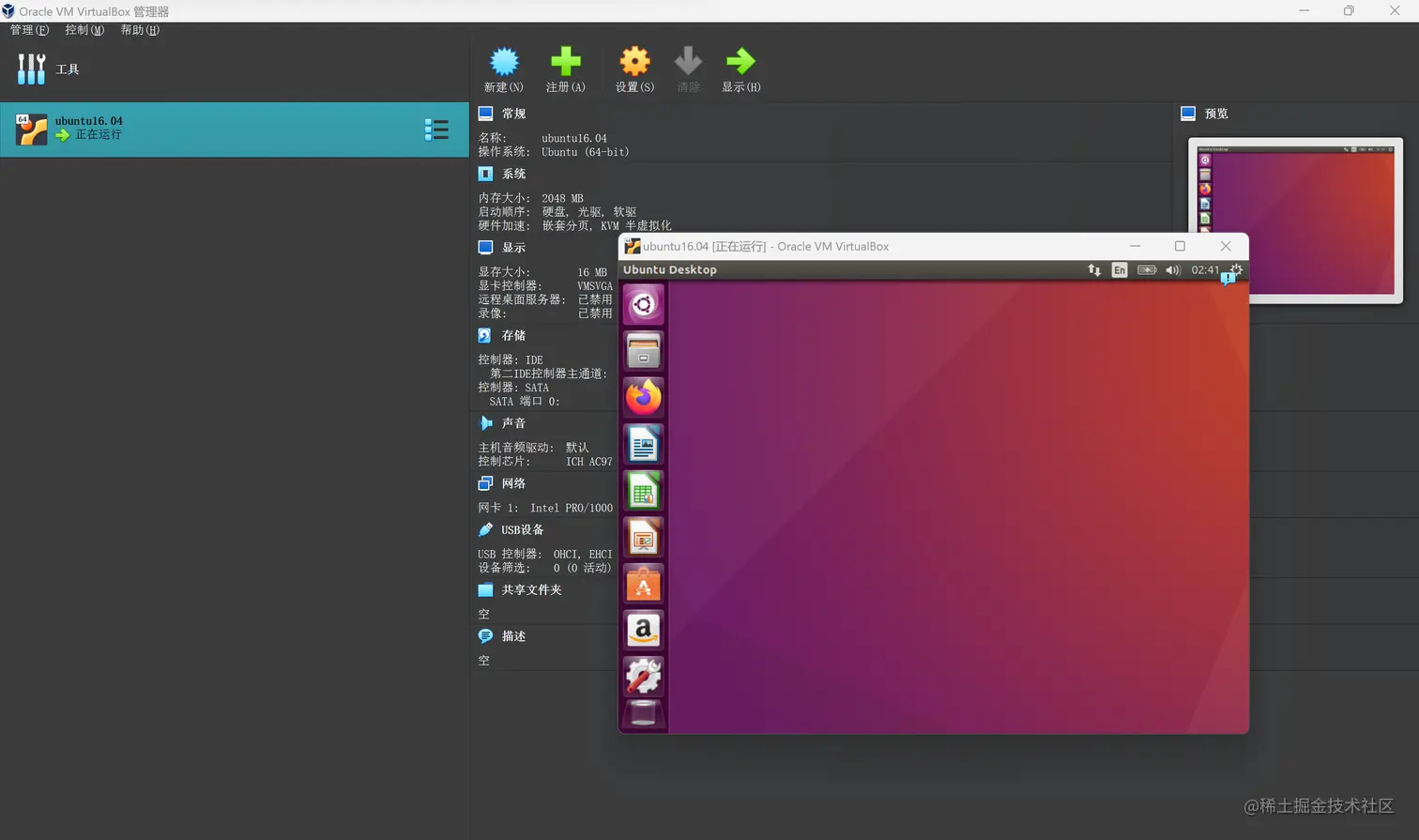The image size is (1419, 840).
Task: Open LibreOffice Writer in the Ubuntu launcher
Action: coord(643,444)
